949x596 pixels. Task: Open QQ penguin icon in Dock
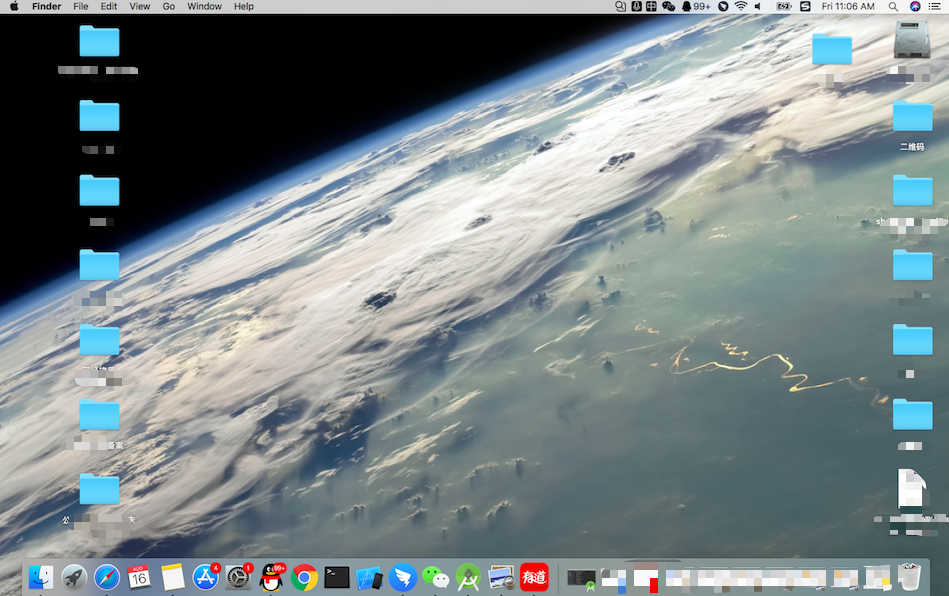pos(271,577)
